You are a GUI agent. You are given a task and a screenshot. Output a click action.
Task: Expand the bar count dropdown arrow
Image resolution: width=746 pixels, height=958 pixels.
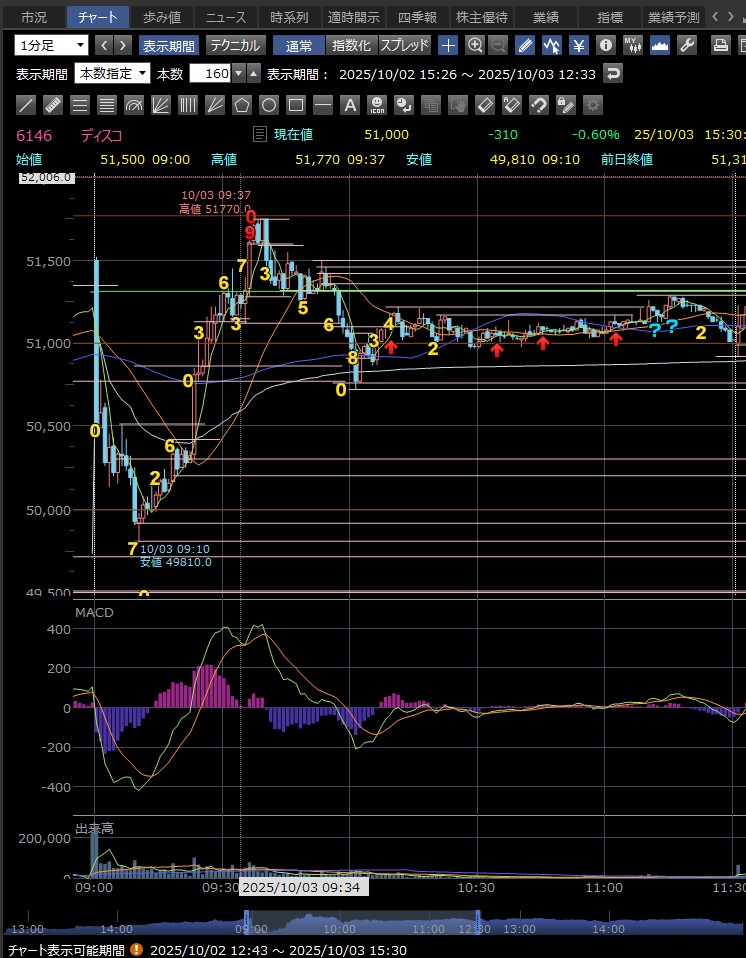pos(238,73)
